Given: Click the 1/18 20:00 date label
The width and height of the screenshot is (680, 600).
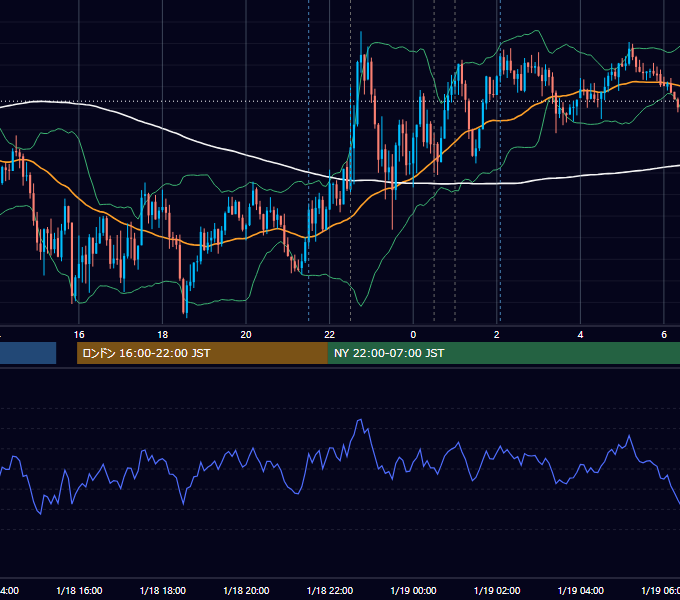Looking at the screenshot, I should click(x=246, y=590).
